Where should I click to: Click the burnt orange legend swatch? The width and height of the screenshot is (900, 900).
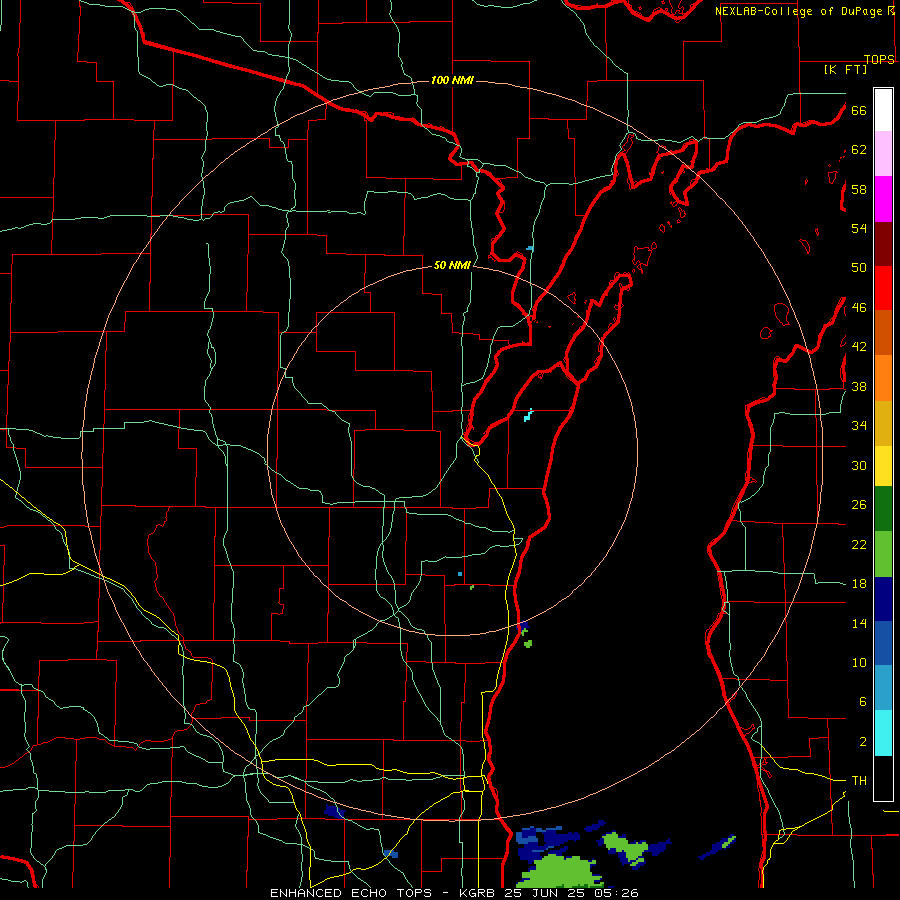click(883, 332)
